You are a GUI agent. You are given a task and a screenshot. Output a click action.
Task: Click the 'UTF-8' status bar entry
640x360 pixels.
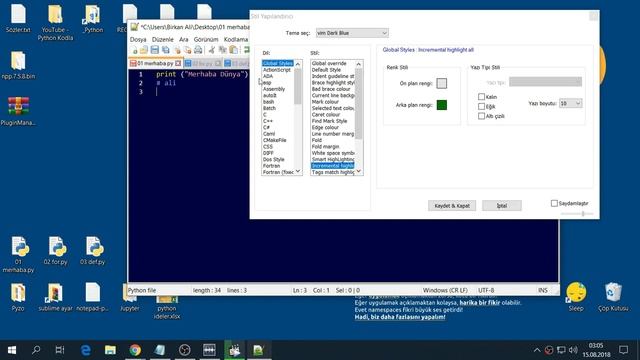(486, 290)
